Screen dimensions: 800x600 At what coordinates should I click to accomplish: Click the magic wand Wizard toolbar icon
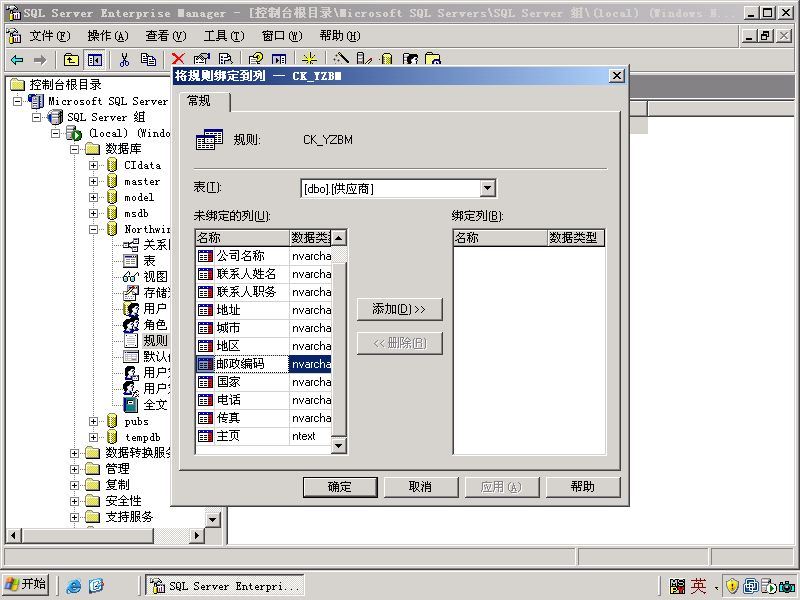coord(340,59)
